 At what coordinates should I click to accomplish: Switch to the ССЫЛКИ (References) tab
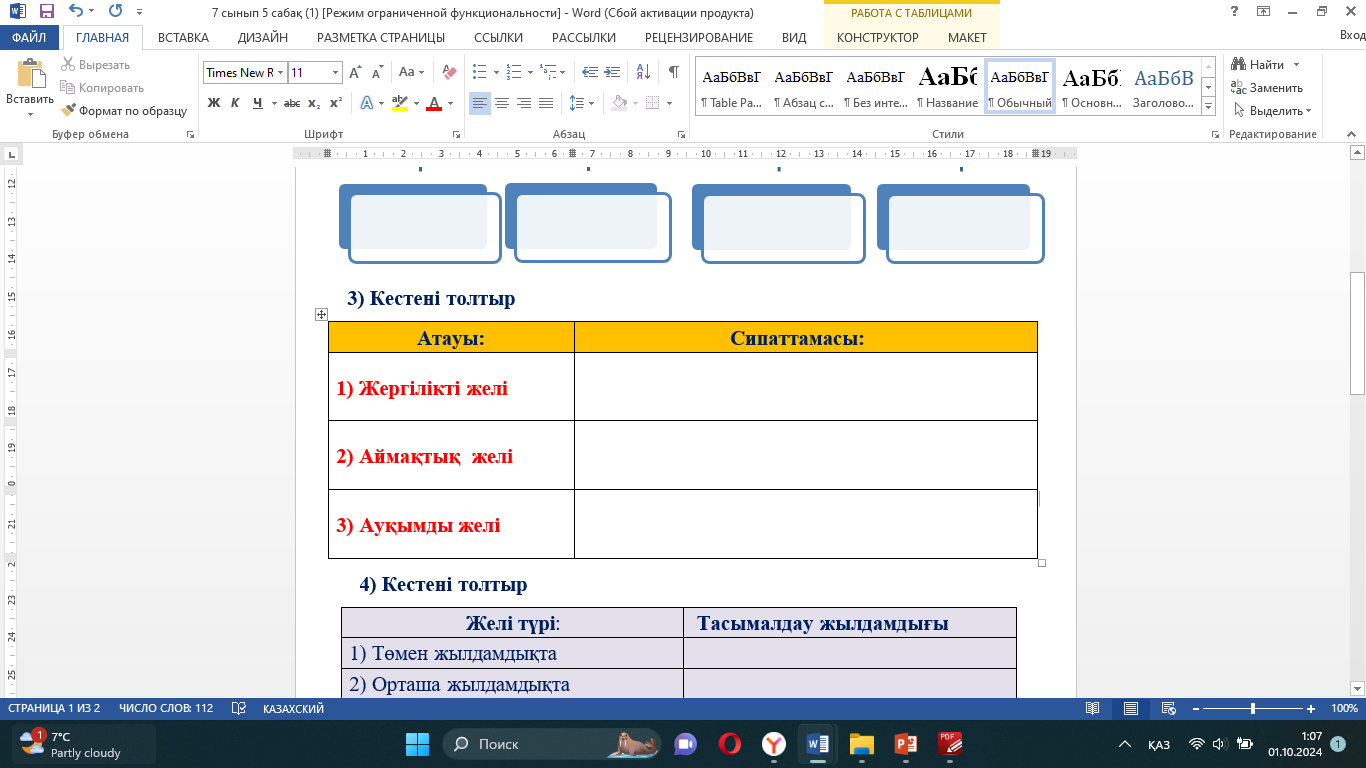[498, 38]
